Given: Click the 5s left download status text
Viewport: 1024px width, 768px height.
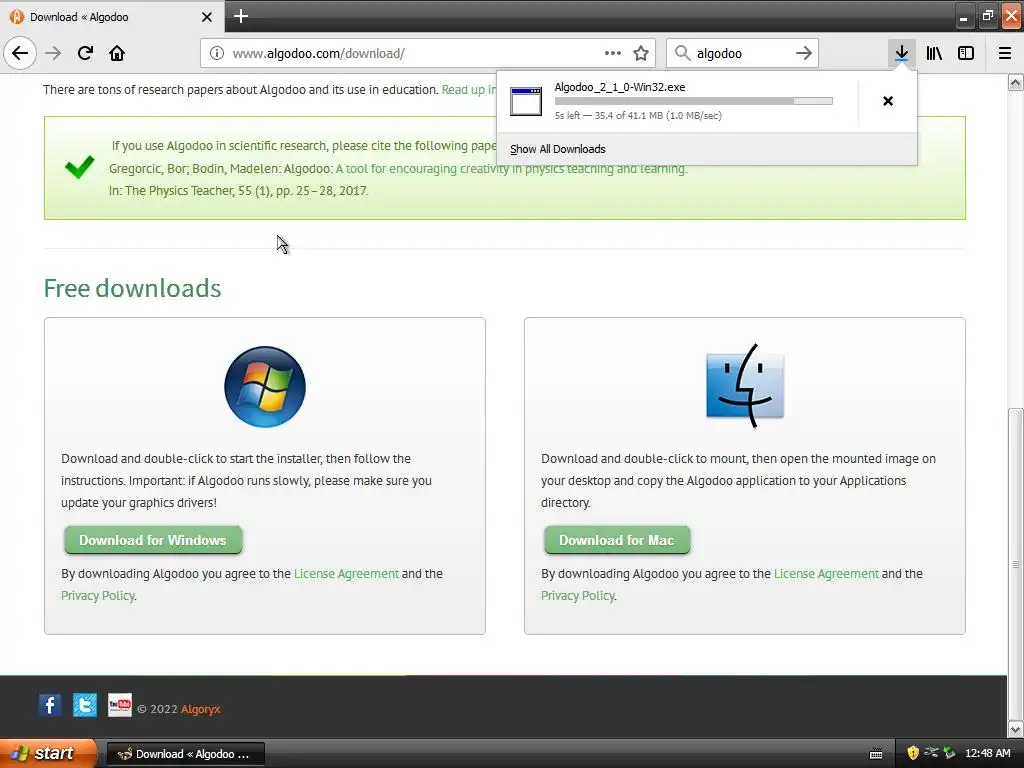Looking at the screenshot, I should pyautogui.click(x=638, y=116).
